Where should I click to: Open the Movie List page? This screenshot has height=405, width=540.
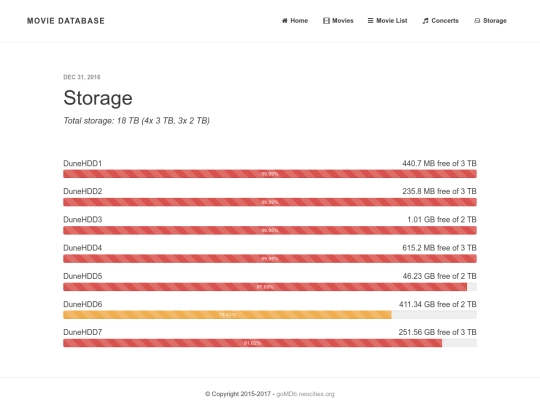pyautogui.click(x=387, y=21)
